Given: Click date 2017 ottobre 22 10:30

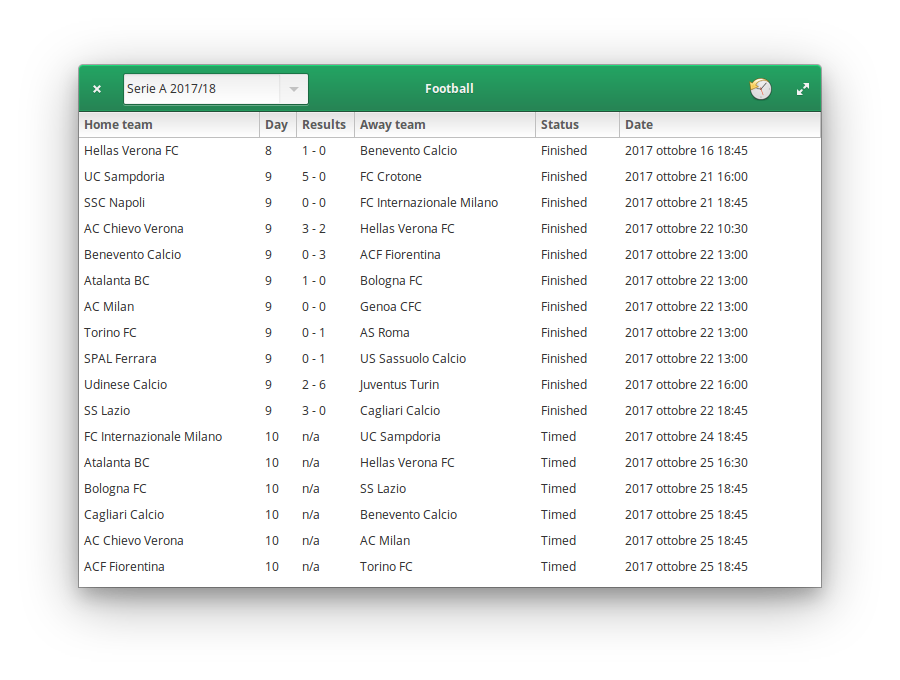Looking at the screenshot, I should pyautogui.click(x=686, y=228).
